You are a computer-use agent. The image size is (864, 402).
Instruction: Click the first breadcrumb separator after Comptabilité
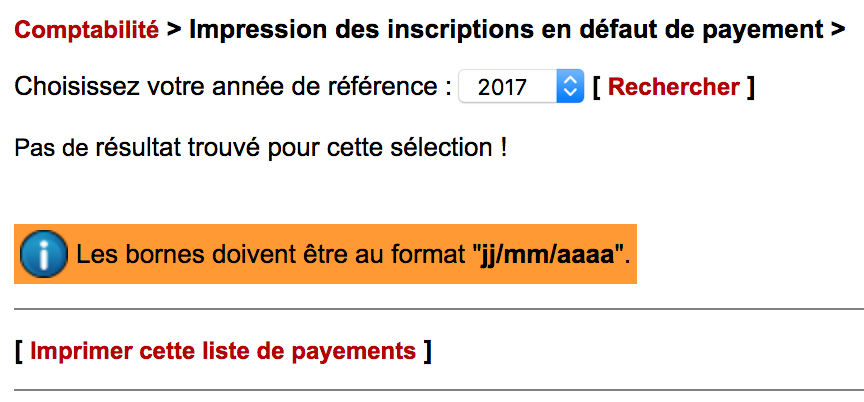[173, 30]
